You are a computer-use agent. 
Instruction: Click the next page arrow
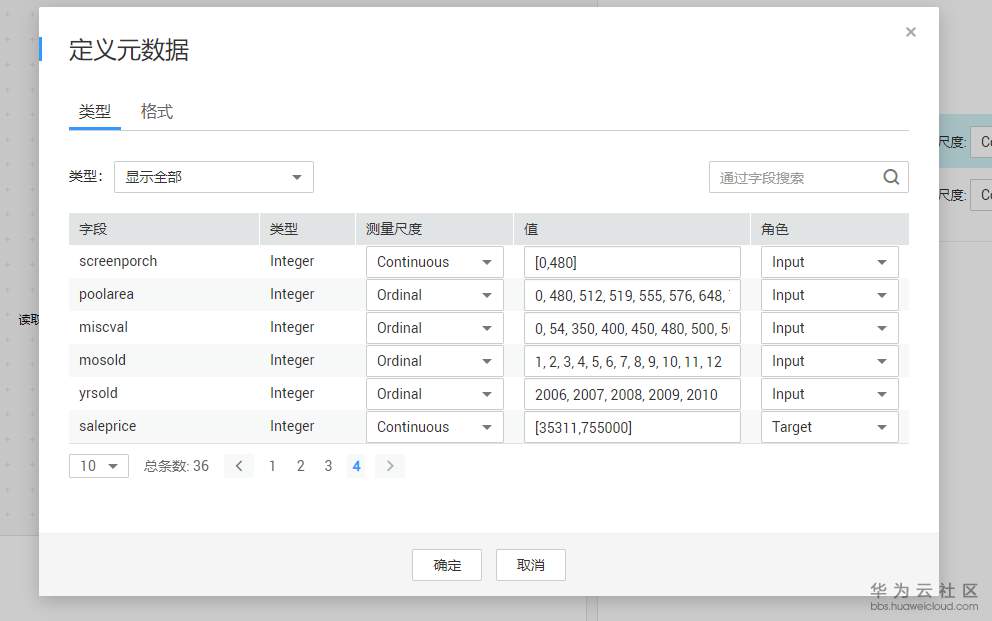390,466
